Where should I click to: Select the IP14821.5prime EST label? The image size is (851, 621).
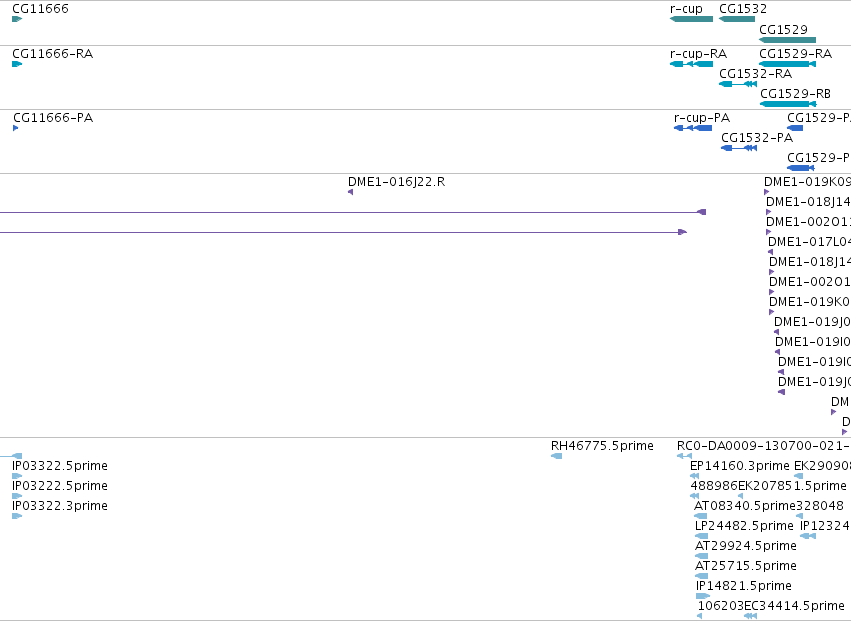[744, 586]
